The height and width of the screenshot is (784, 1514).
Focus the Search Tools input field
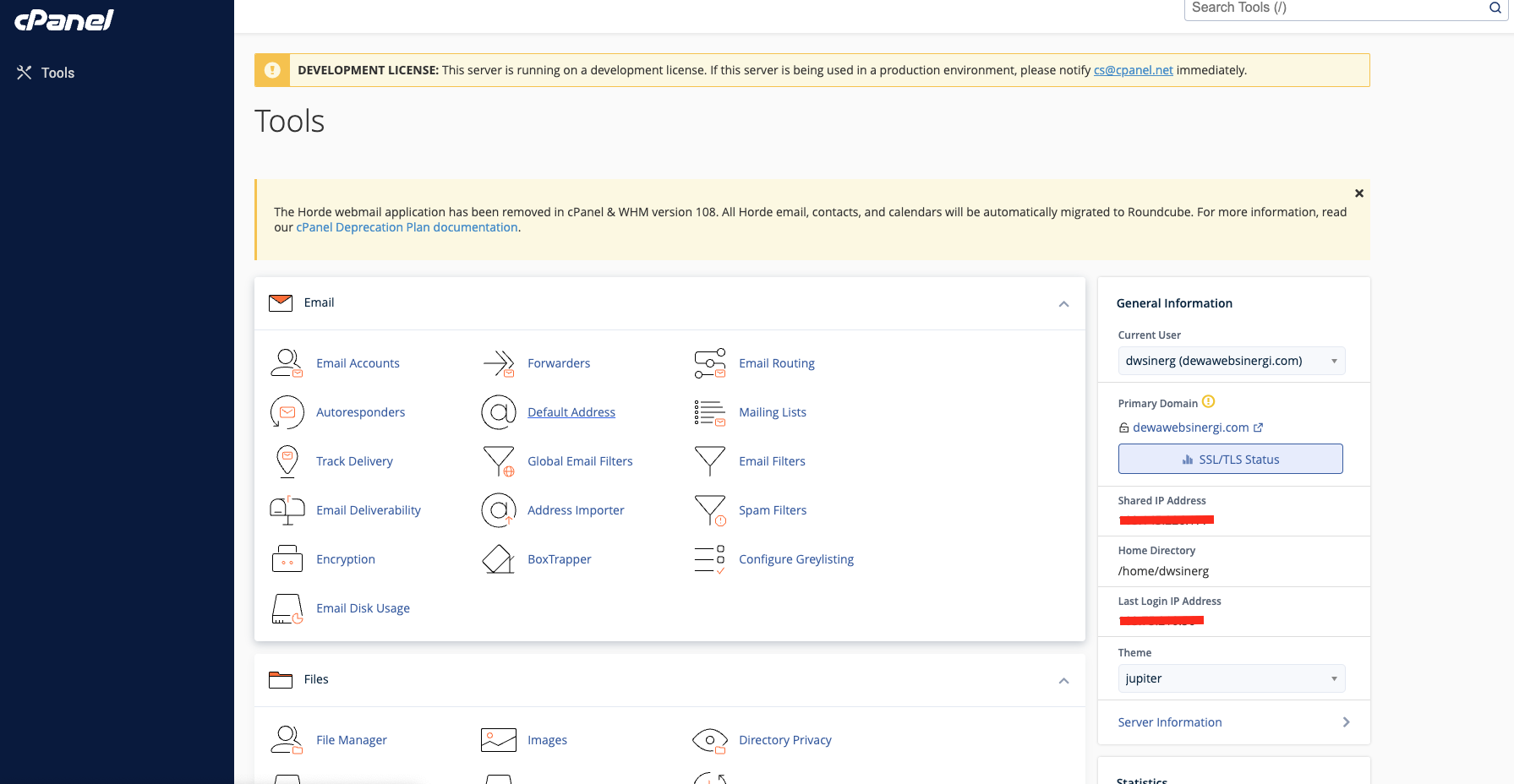(1336, 8)
